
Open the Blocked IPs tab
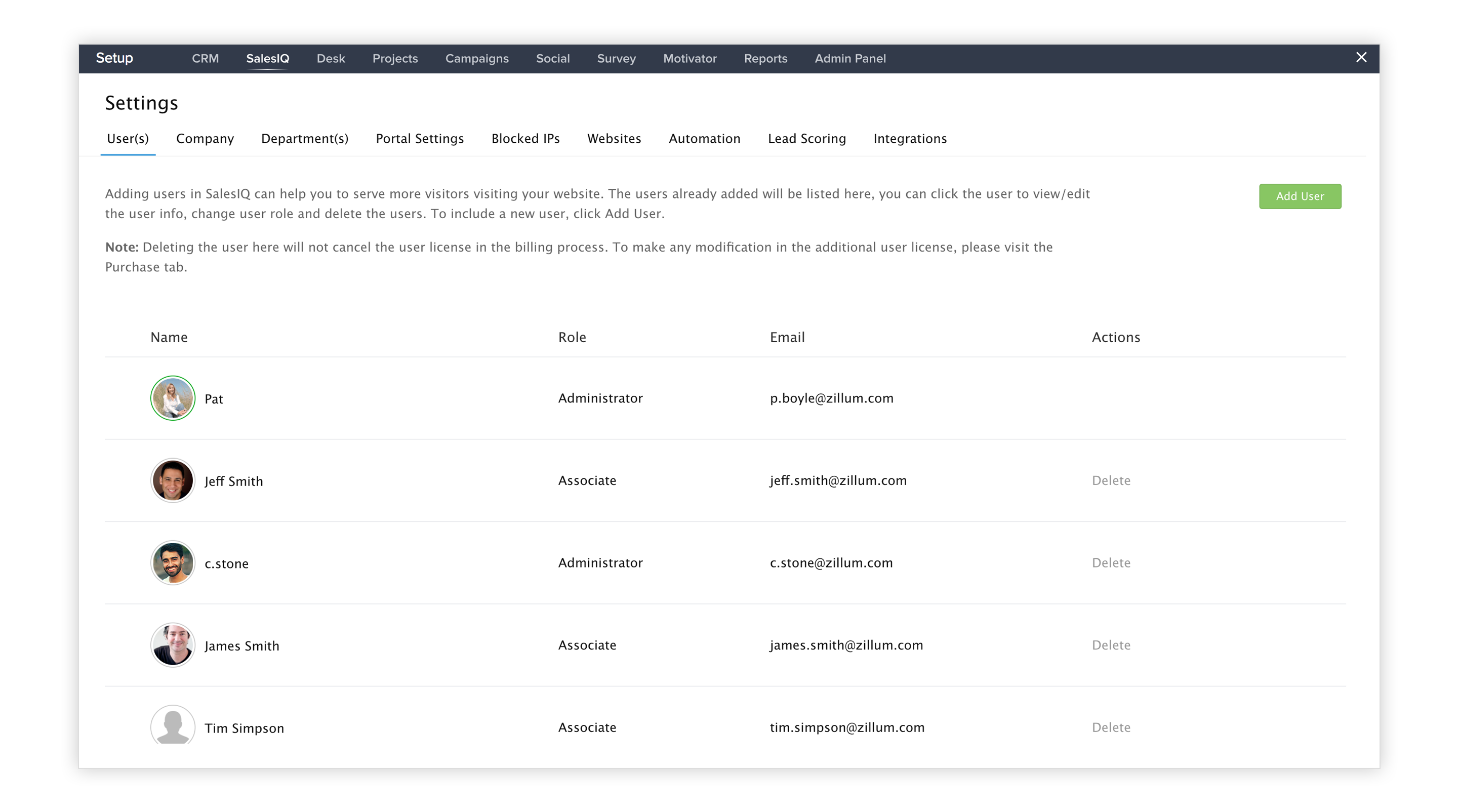(525, 139)
